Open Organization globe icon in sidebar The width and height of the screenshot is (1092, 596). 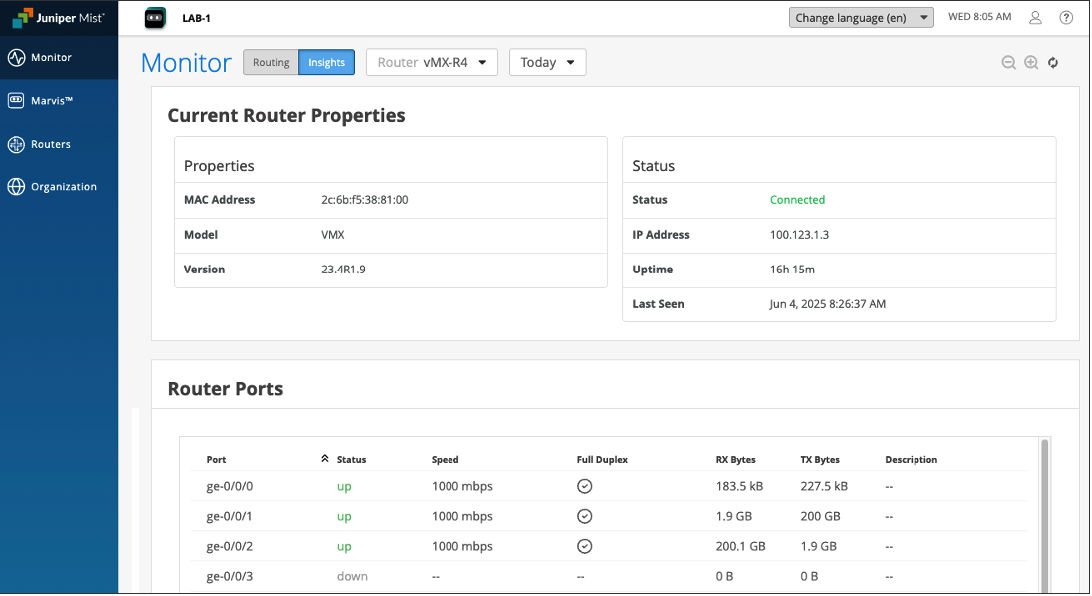pos(16,187)
